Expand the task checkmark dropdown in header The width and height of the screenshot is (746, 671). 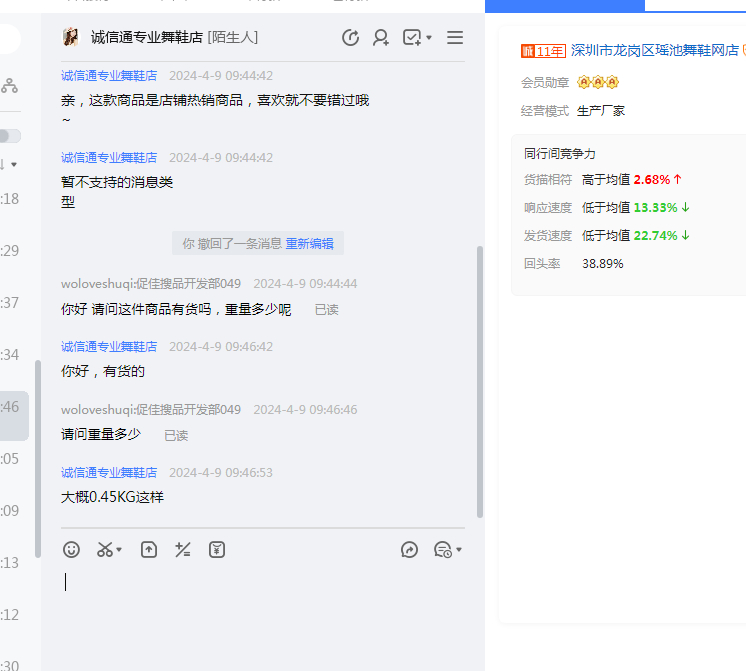pyautogui.click(x=429, y=38)
